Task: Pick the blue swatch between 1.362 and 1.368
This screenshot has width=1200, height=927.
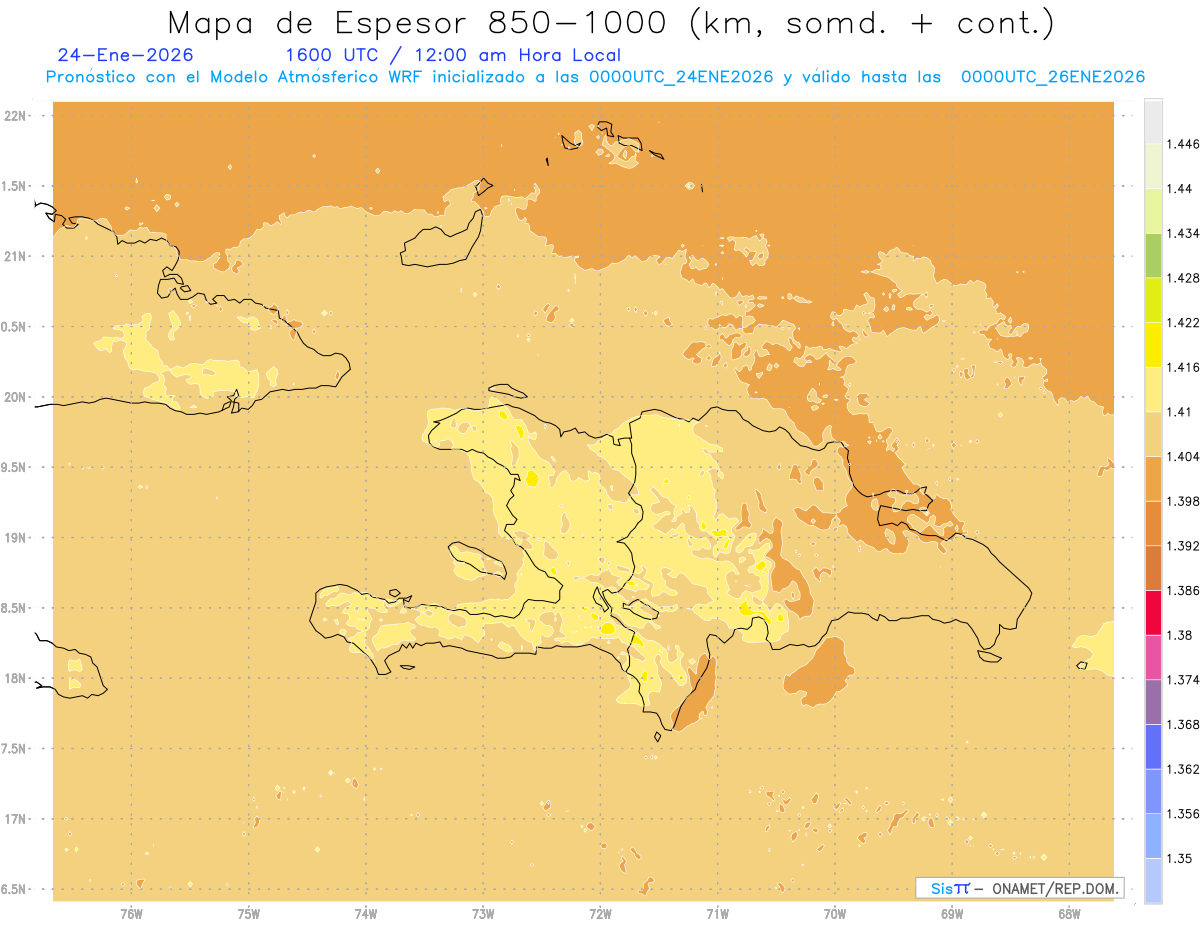Action: tap(1153, 746)
